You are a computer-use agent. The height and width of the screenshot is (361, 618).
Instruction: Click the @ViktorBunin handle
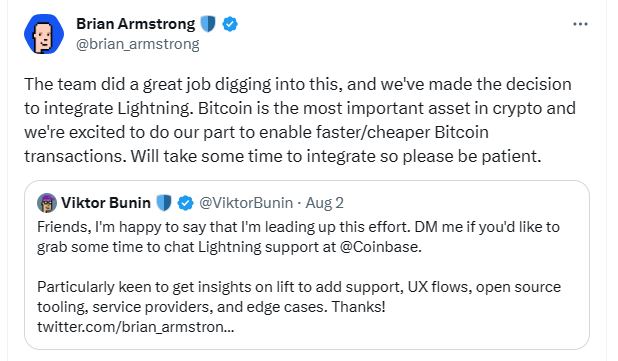click(x=246, y=203)
